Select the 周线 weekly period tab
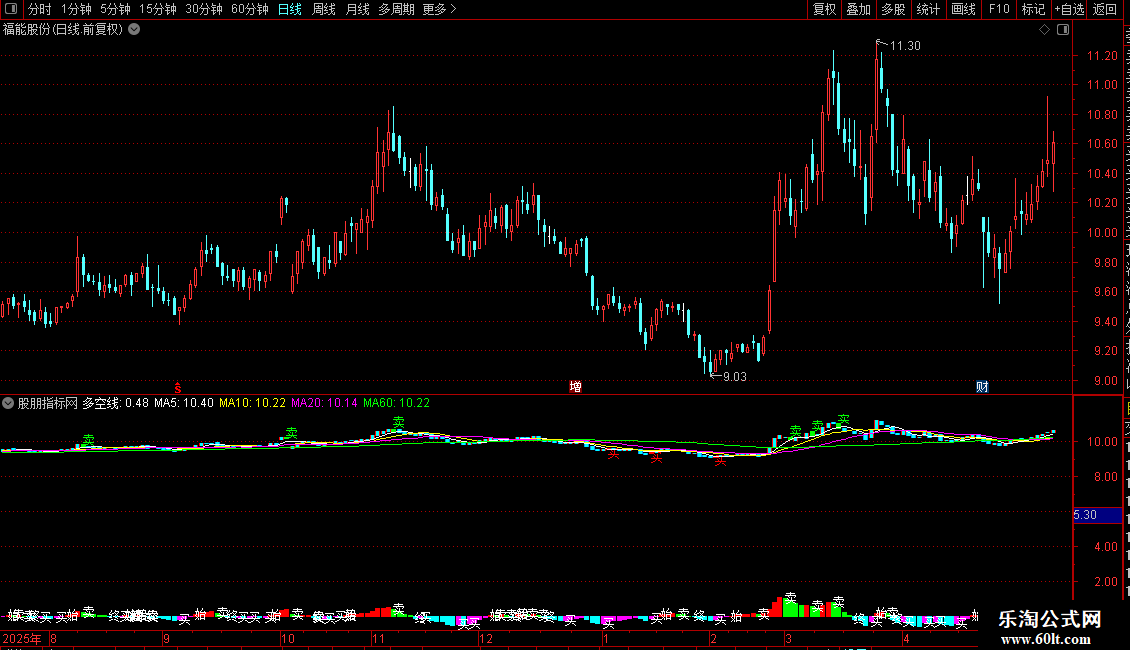This screenshot has height=650, width=1130. tap(324, 9)
